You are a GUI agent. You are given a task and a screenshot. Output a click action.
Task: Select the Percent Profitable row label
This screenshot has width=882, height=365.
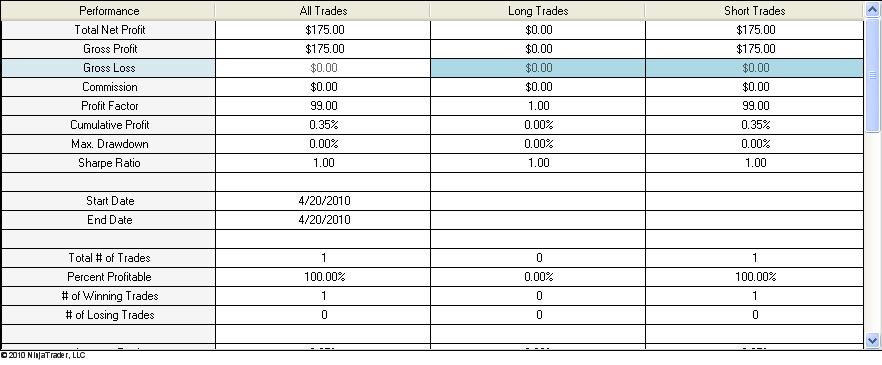point(109,277)
